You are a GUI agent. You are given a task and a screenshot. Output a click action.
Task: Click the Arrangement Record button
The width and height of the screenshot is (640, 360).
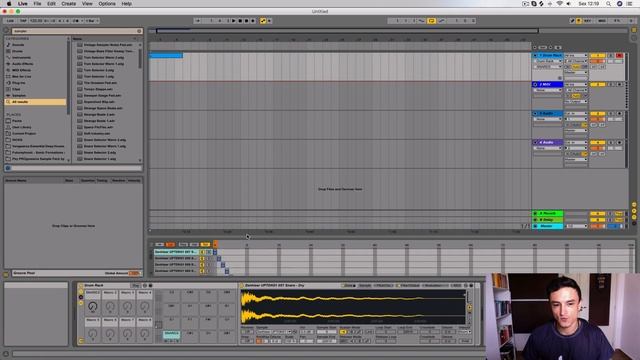click(247, 21)
